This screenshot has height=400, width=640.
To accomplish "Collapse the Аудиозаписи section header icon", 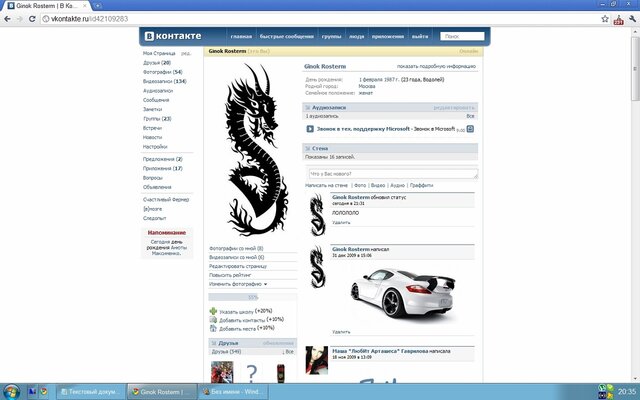I will click(x=307, y=108).
